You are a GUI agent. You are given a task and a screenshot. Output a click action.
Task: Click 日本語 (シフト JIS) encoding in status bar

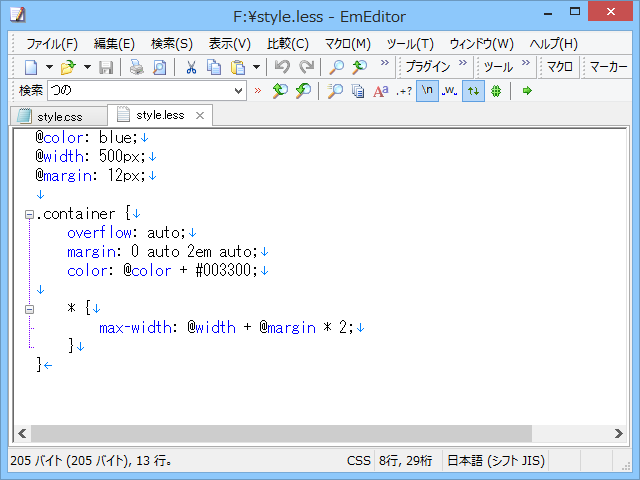[x=496, y=461]
